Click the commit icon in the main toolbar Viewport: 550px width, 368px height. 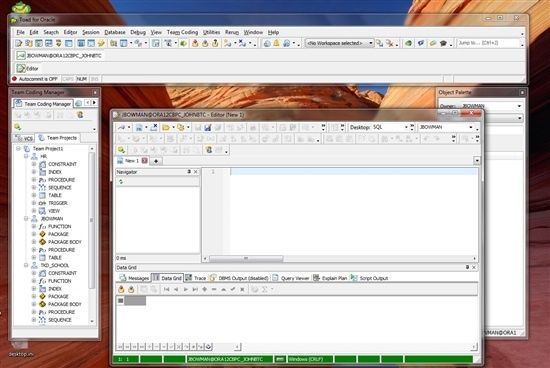(195, 43)
